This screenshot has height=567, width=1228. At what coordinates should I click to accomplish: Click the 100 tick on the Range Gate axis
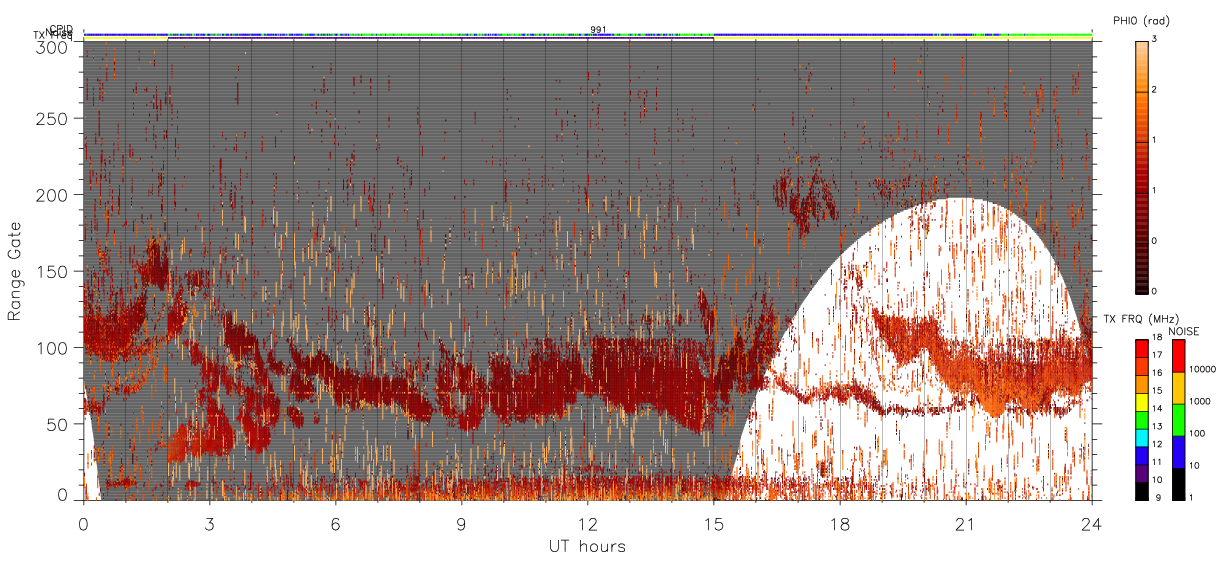[x=52, y=348]
